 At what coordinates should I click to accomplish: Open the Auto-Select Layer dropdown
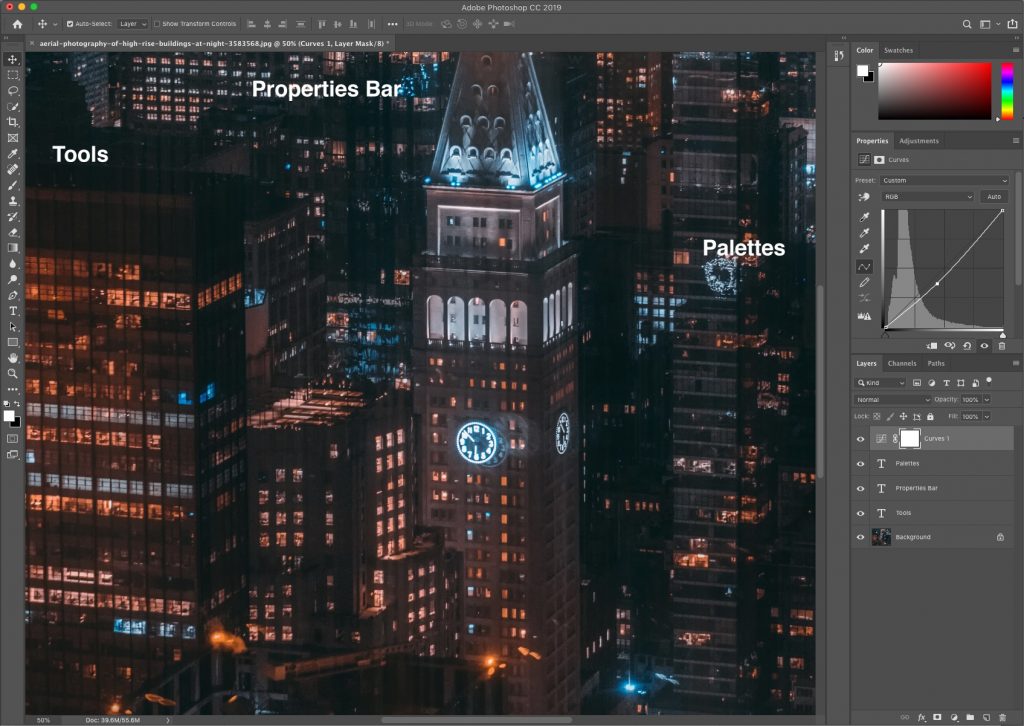point(133,24)
